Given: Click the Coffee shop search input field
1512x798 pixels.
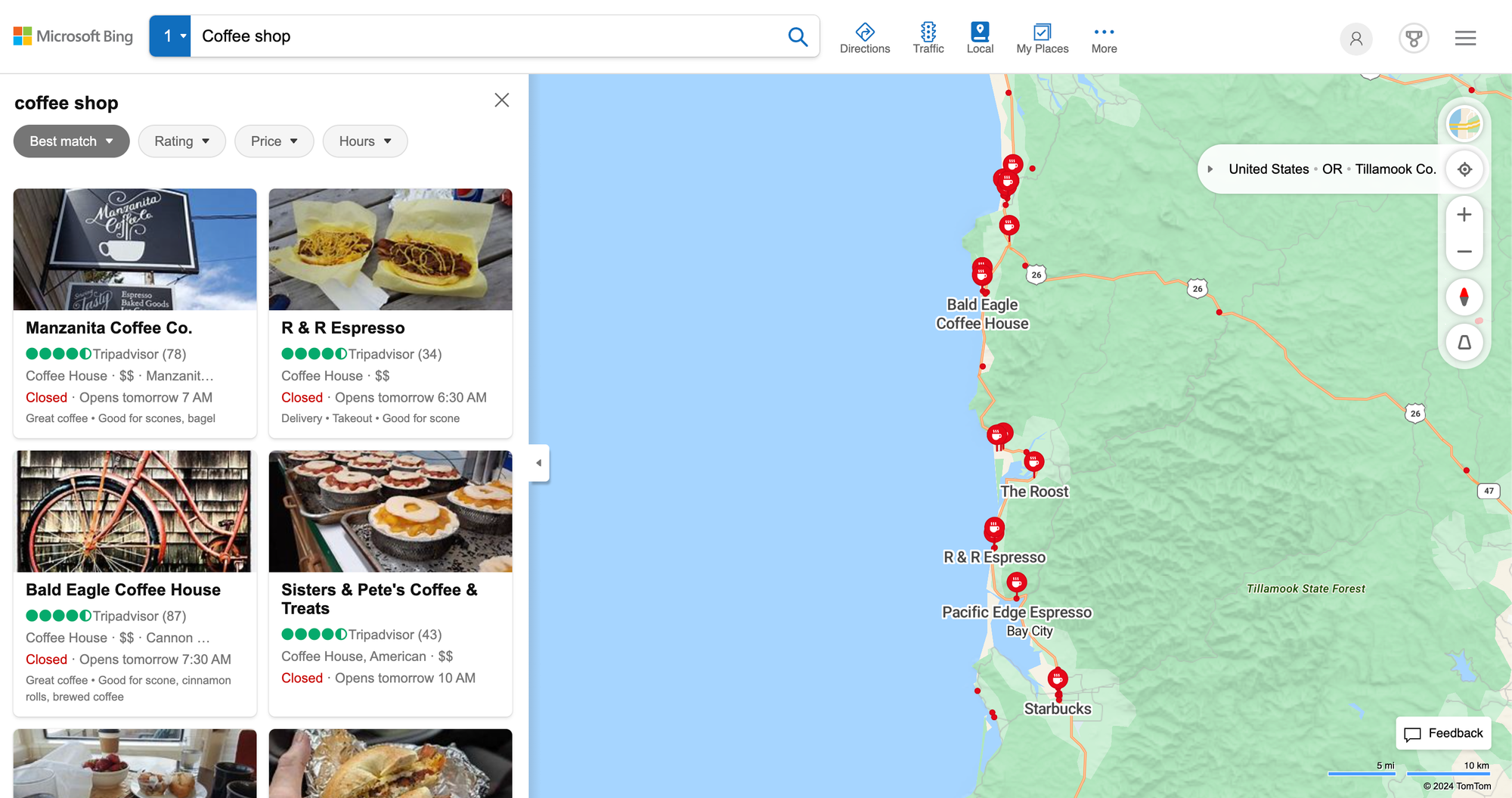Looking at the screenshot, I should click(488, 36).
